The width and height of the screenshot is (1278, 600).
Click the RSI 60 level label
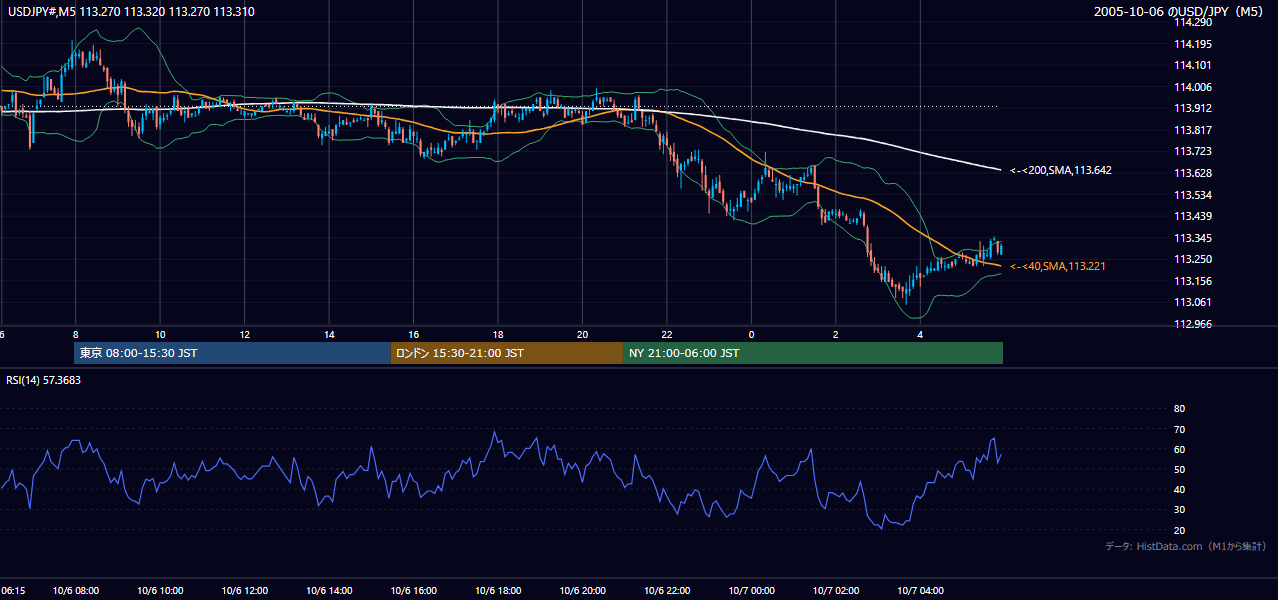pos(1179,449)
